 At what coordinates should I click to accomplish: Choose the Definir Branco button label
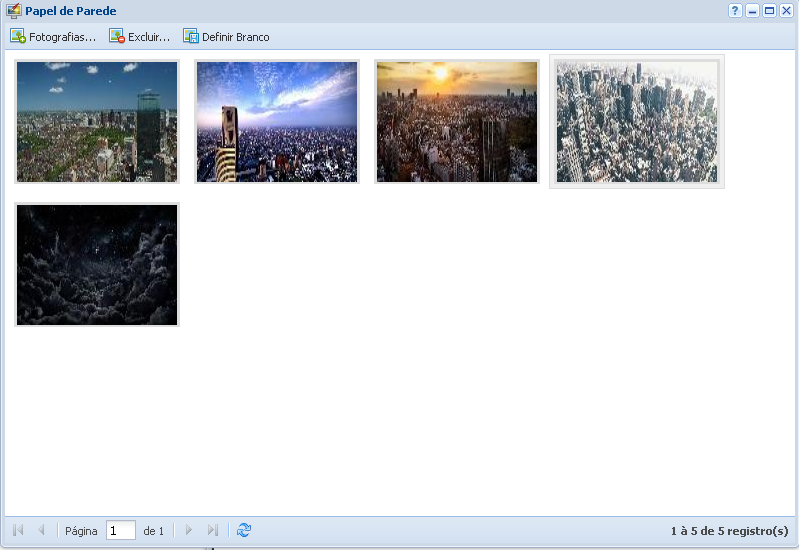pos(235,37)
